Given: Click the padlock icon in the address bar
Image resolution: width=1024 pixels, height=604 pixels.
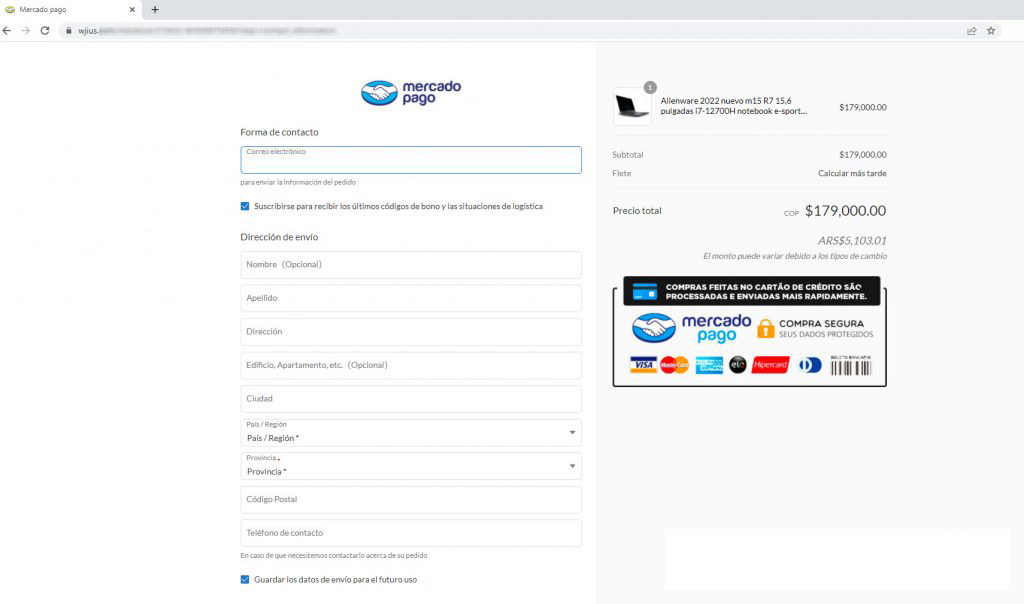Looking at the screenshot, I should pyautogui.click(x=69, y=31).
